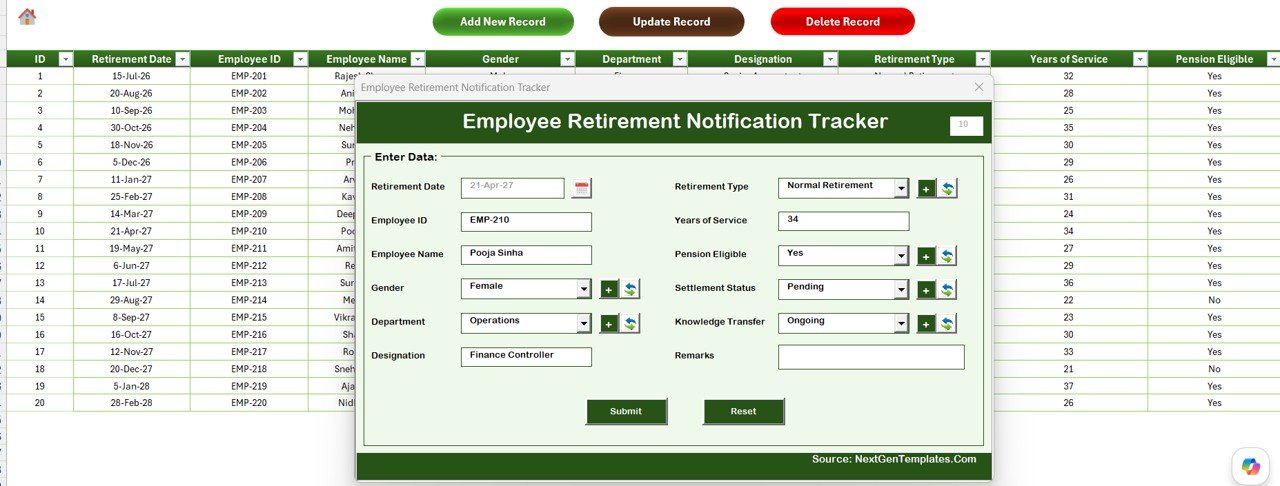Select the Years of Service cell showing 37
The width and height of the screenshot is (1280, 486).
[x=1069, y=386]
